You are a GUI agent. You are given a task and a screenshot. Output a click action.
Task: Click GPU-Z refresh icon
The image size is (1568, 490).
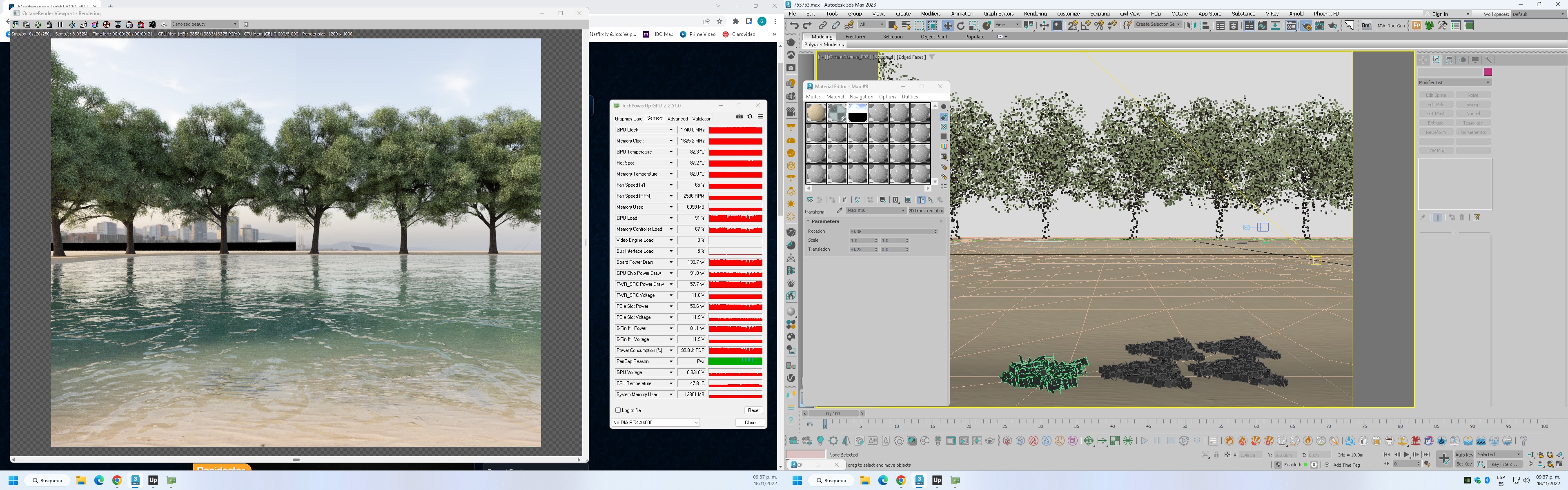click(750, 117)
